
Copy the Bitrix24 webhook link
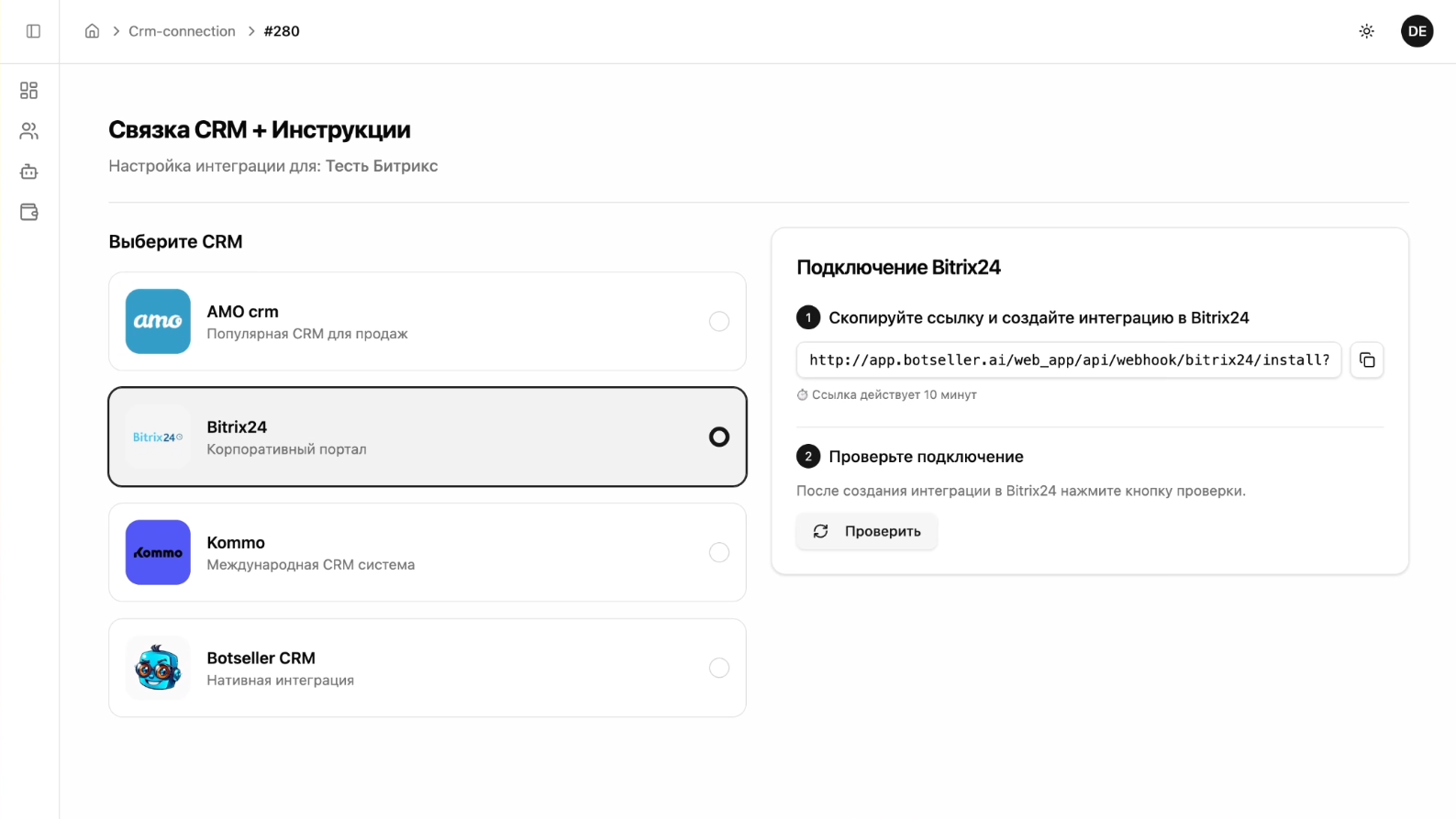point(1366,360)
